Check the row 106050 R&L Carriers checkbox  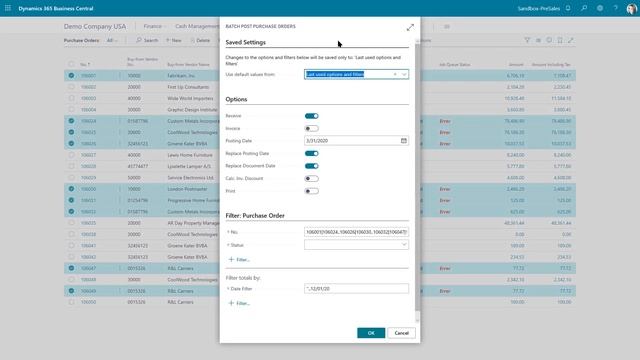point(71,302)
